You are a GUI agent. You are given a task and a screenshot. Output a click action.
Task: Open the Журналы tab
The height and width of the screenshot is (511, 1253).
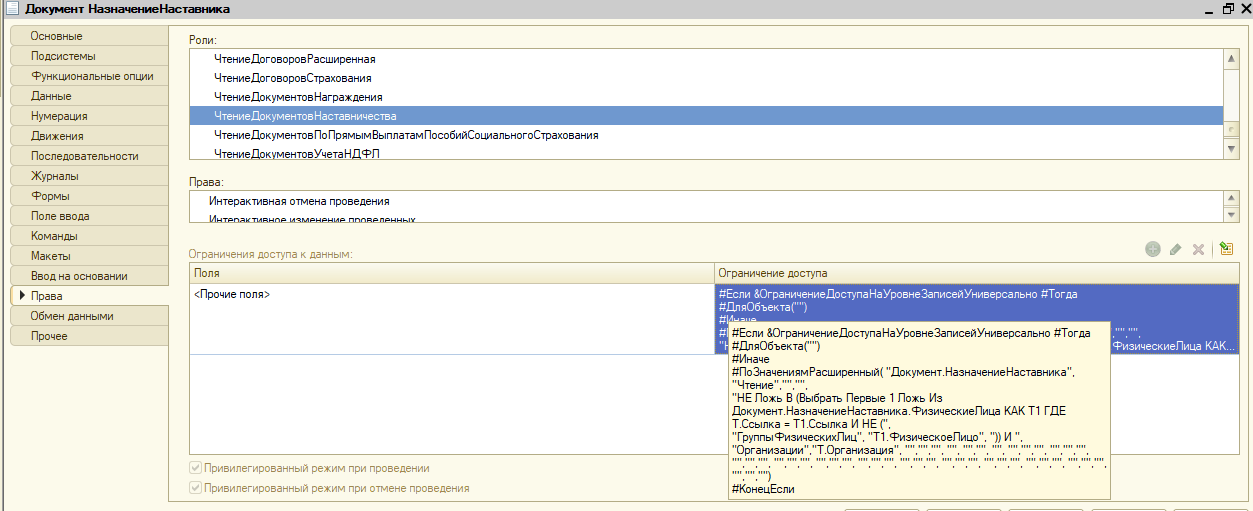click(x=89, y=176)
